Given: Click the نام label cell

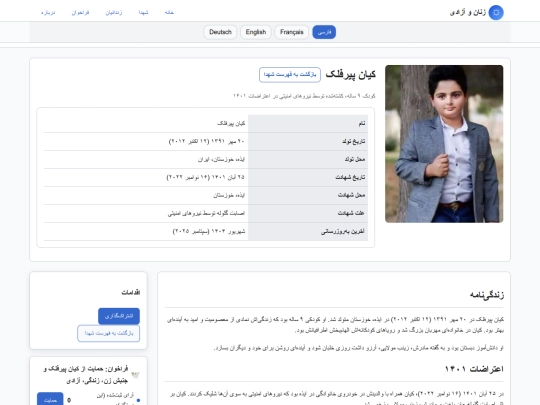Looking at the screenshot, I should pos(308,123).
